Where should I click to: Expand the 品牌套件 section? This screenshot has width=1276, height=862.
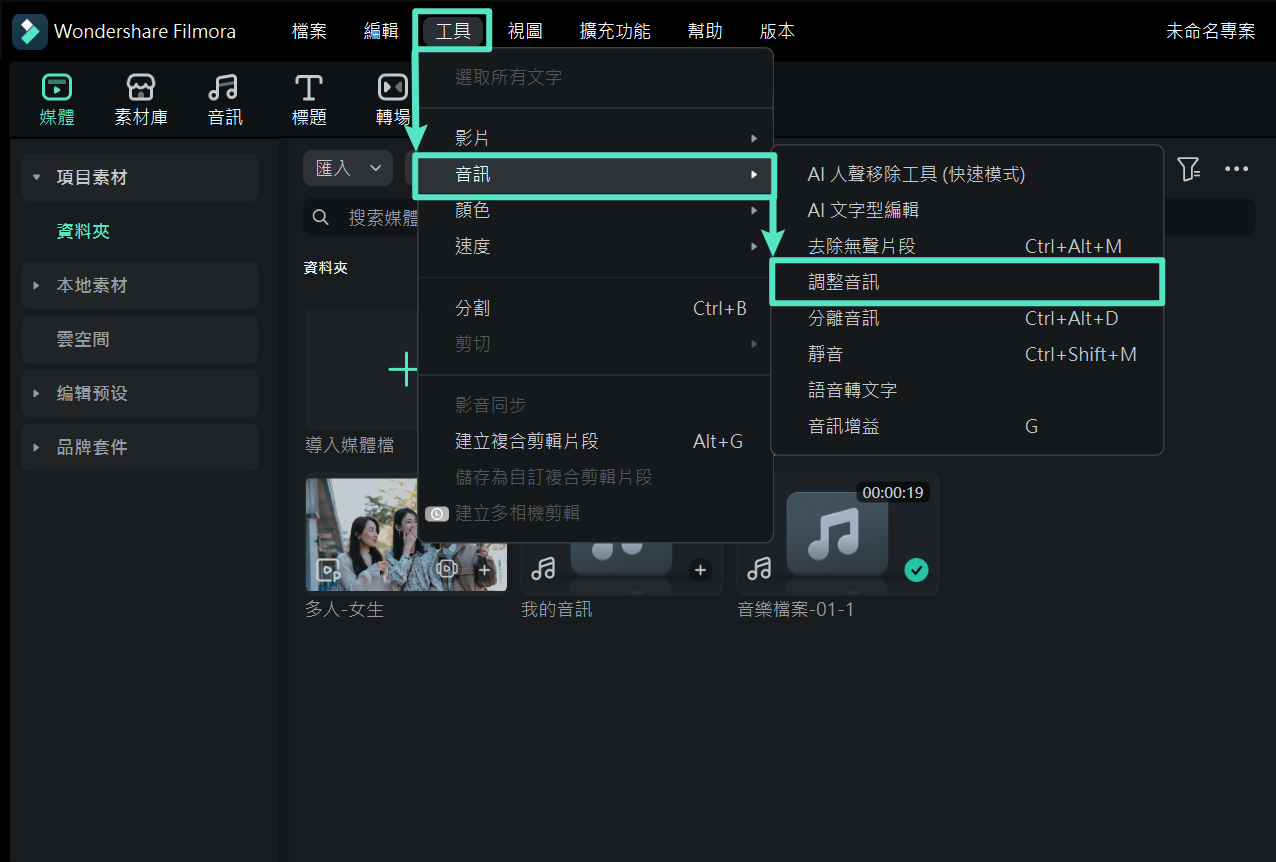[x=37, y=448]
